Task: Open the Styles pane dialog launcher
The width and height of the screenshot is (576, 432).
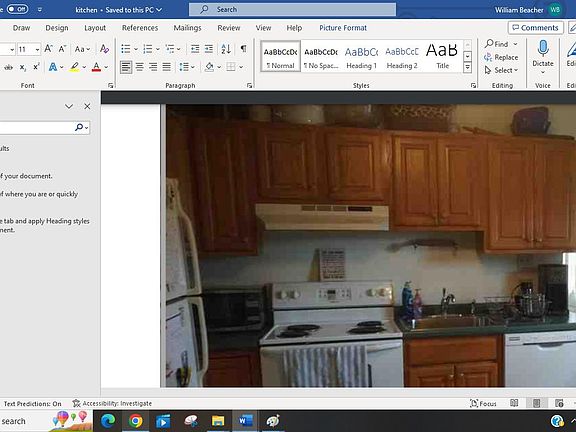Action: (x=473, y=86)
